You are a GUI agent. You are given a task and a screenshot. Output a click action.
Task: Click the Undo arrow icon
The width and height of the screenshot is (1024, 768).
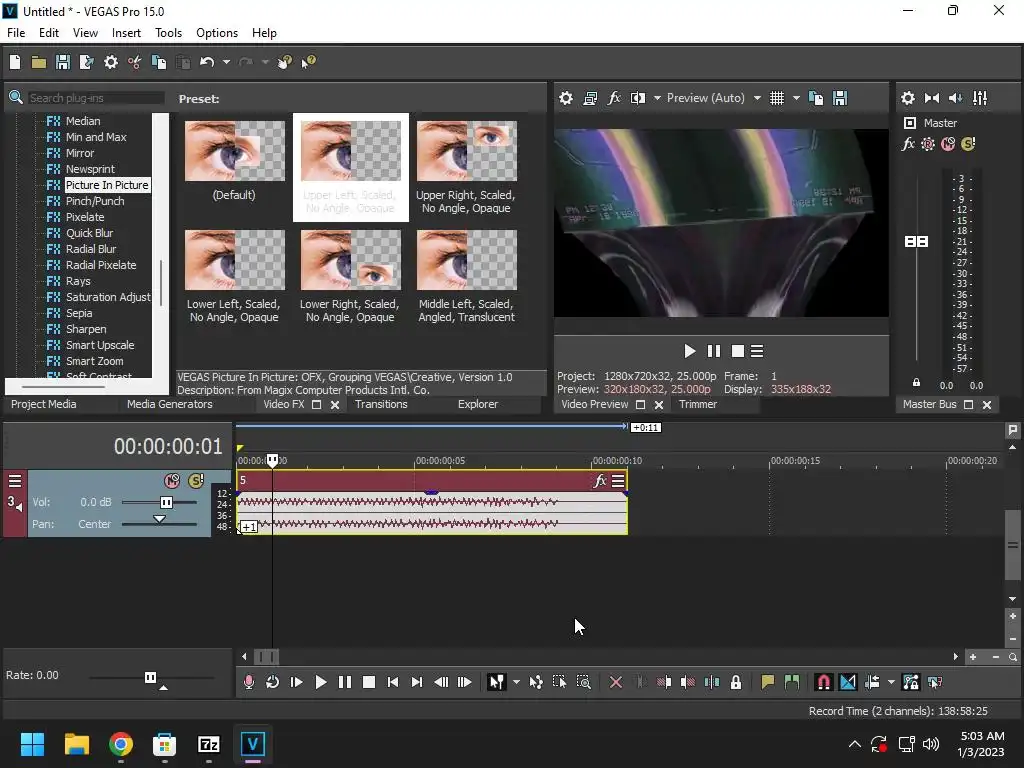tap(207, 62)
